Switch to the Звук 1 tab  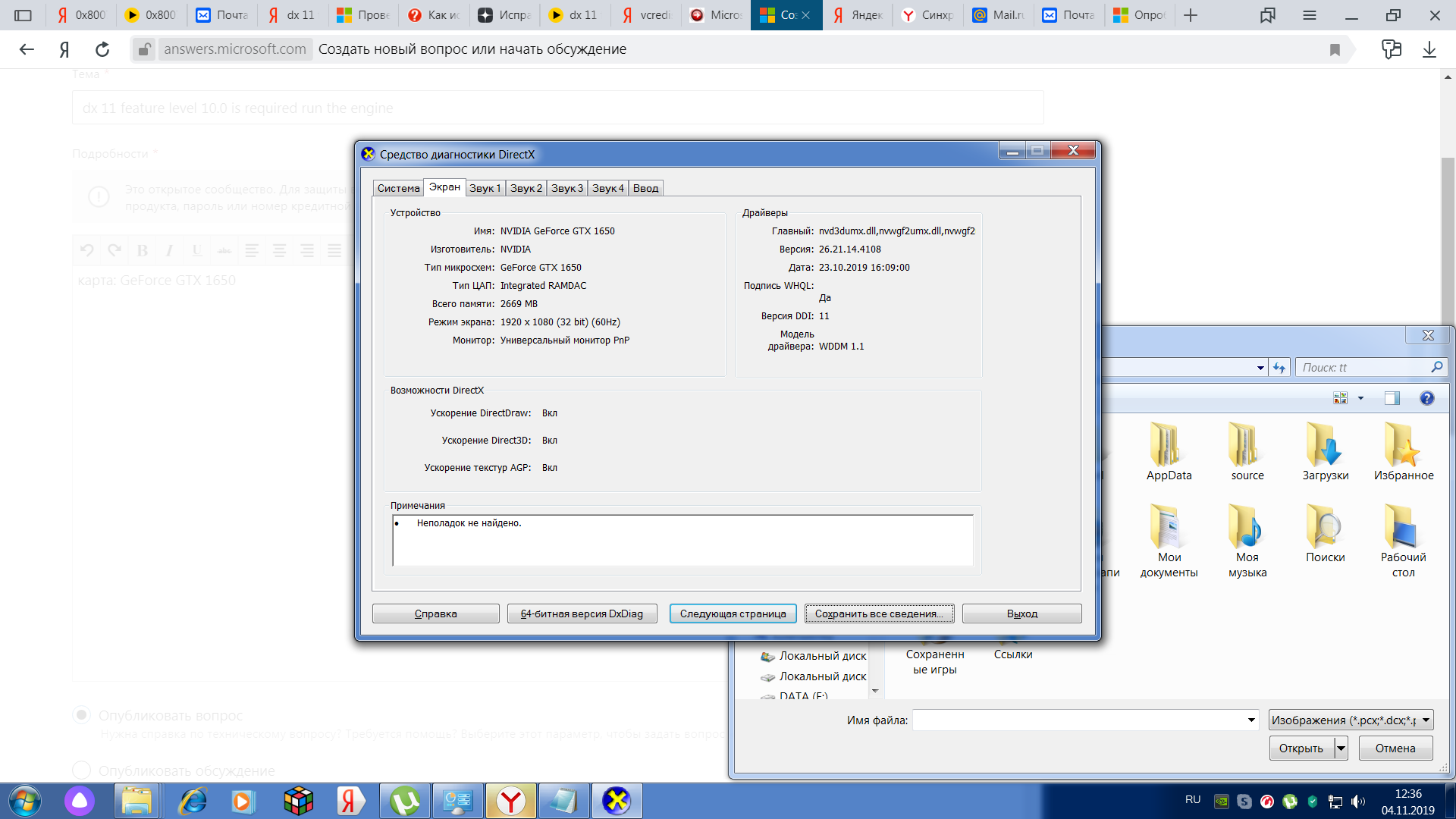pyautogui.click(x=485, y=188)
